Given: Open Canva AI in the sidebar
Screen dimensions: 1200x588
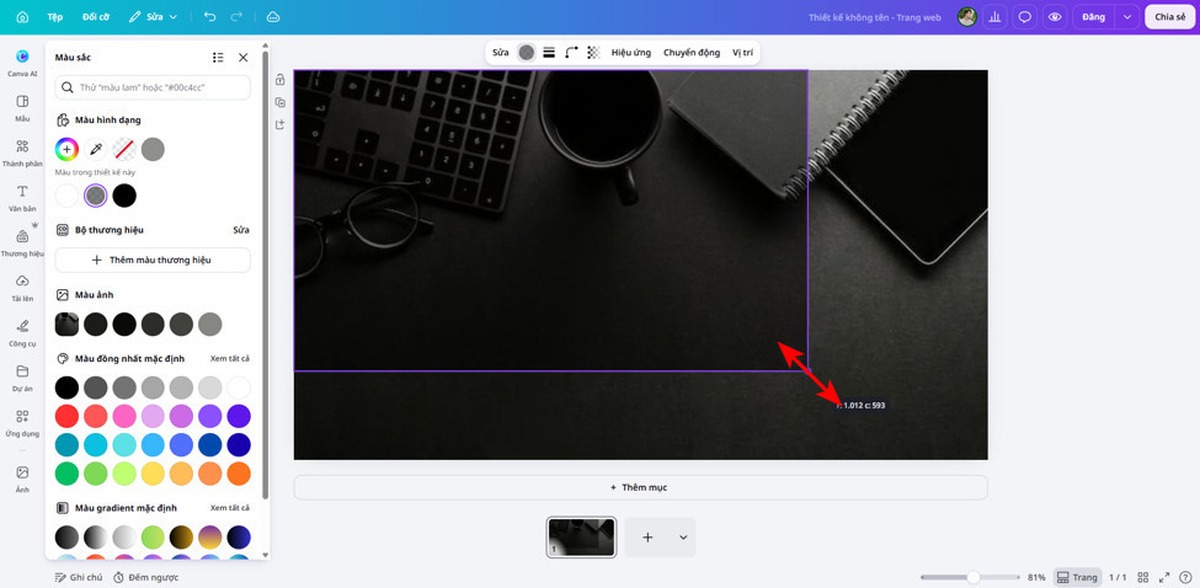Looking at the screenshot, I should pos(22,62).
